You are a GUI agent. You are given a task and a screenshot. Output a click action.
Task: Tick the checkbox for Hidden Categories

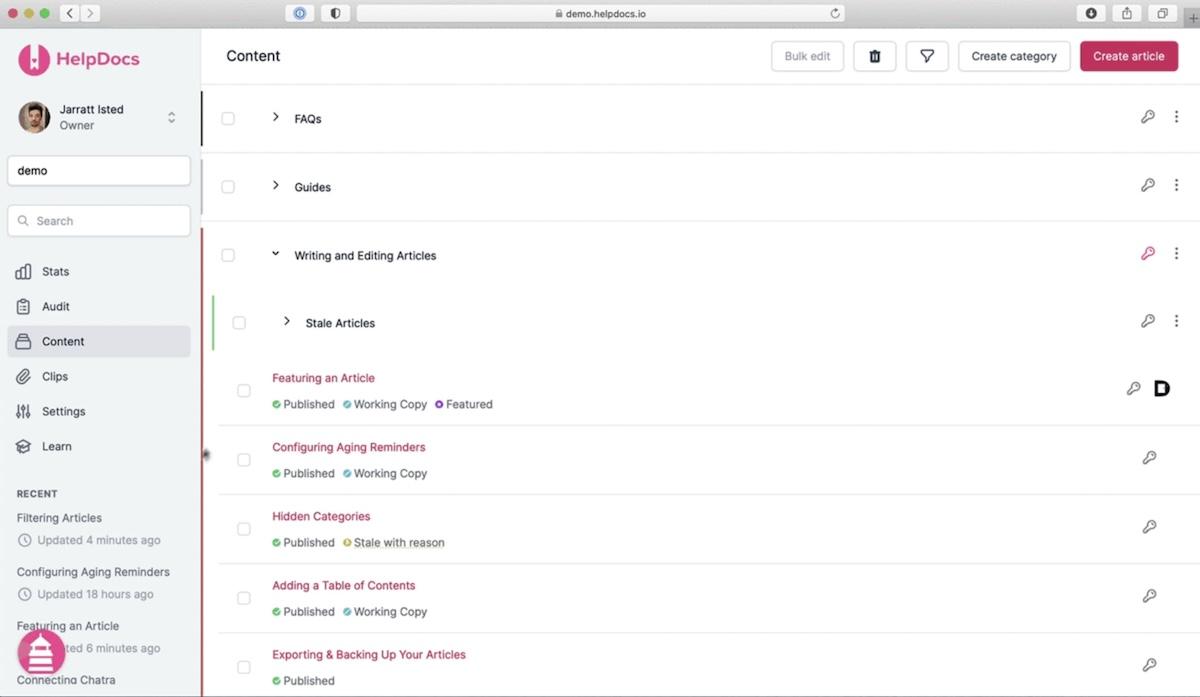click(243, 528)
